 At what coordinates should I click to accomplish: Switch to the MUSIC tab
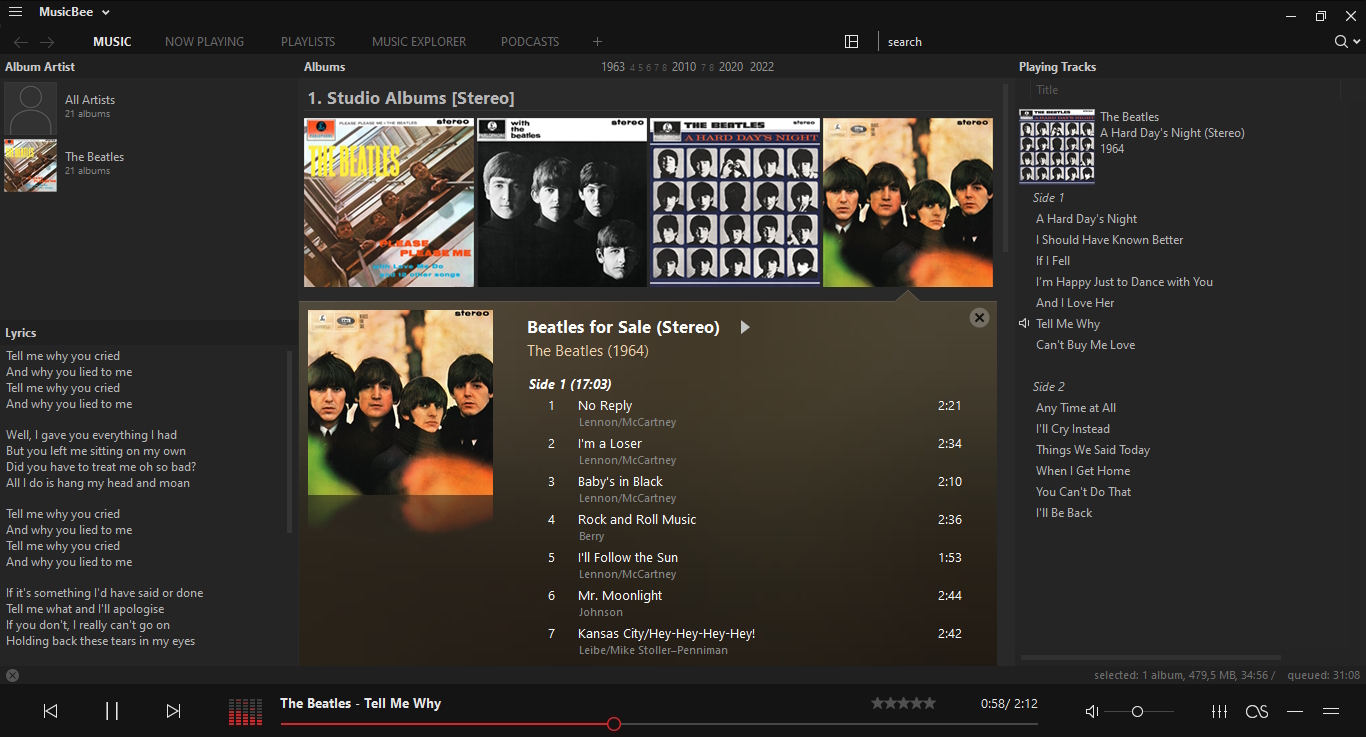(112, 42)
